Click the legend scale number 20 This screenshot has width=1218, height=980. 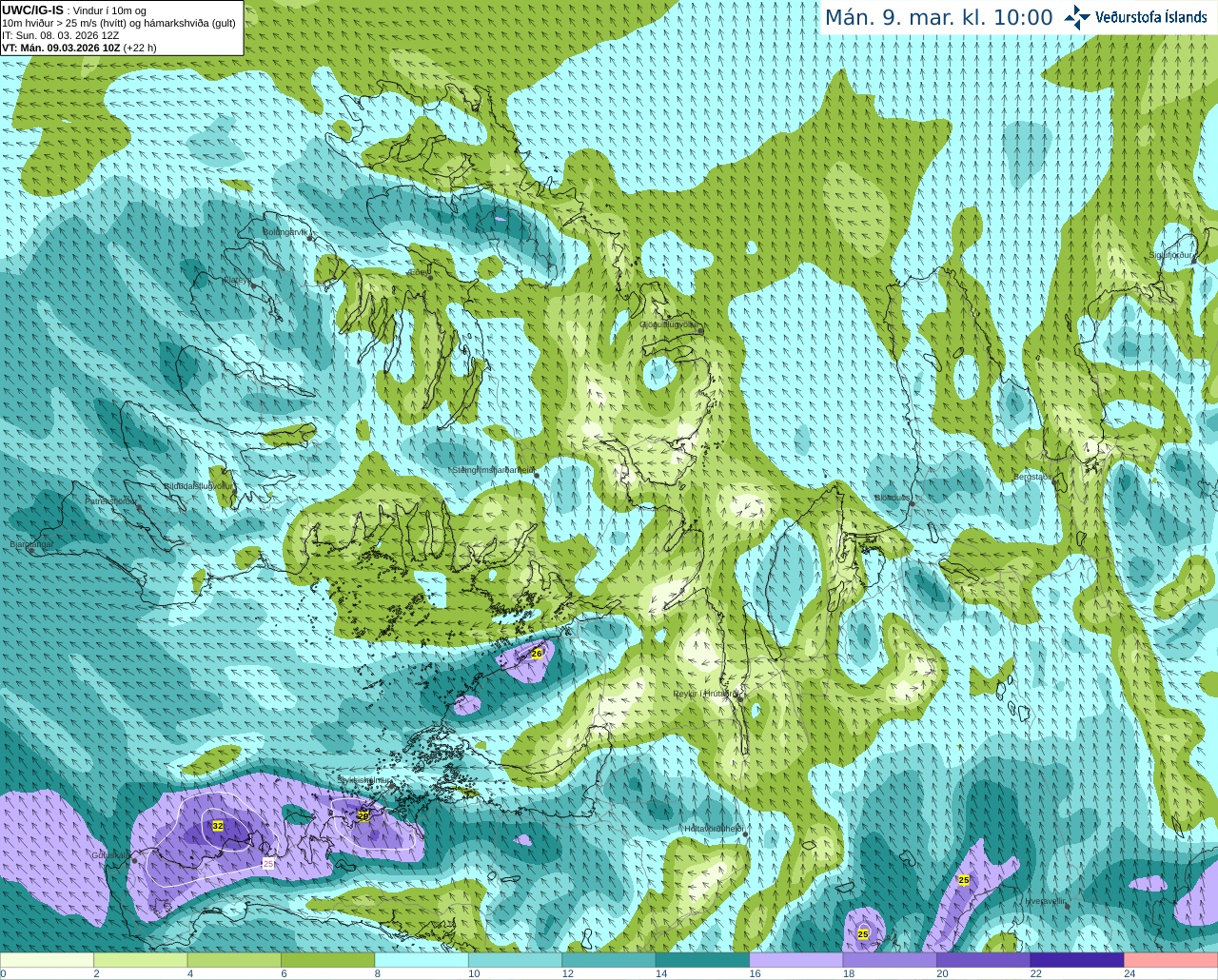pyautogui.click(x=942, y=973)
